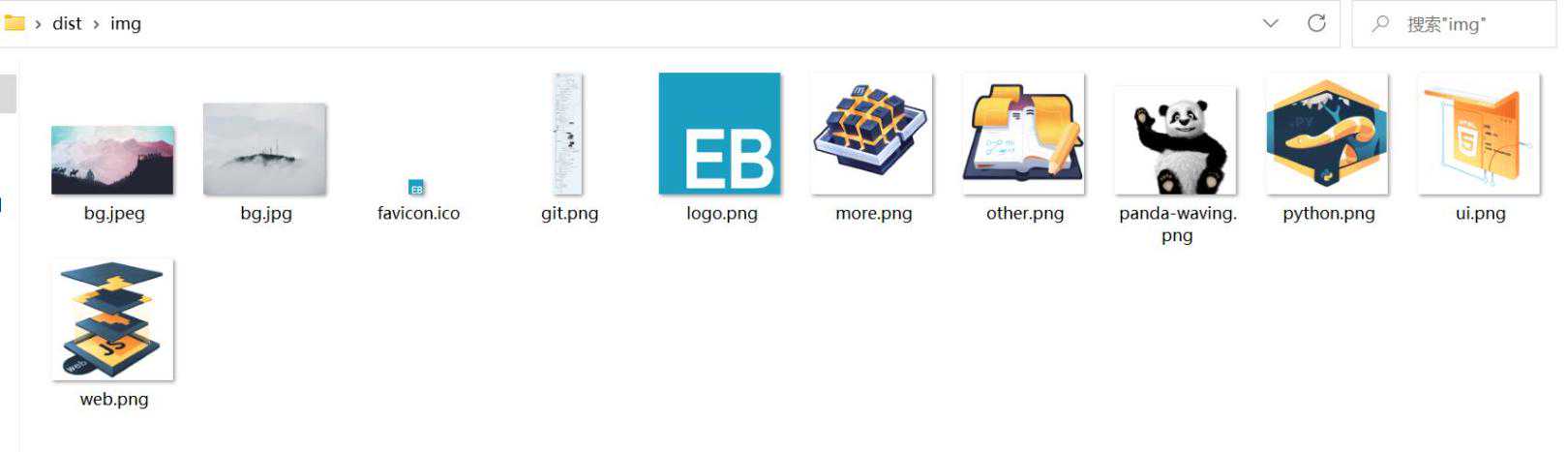
Task: Click the yellow folder icon in address bar
Action: tap(14, 22)
